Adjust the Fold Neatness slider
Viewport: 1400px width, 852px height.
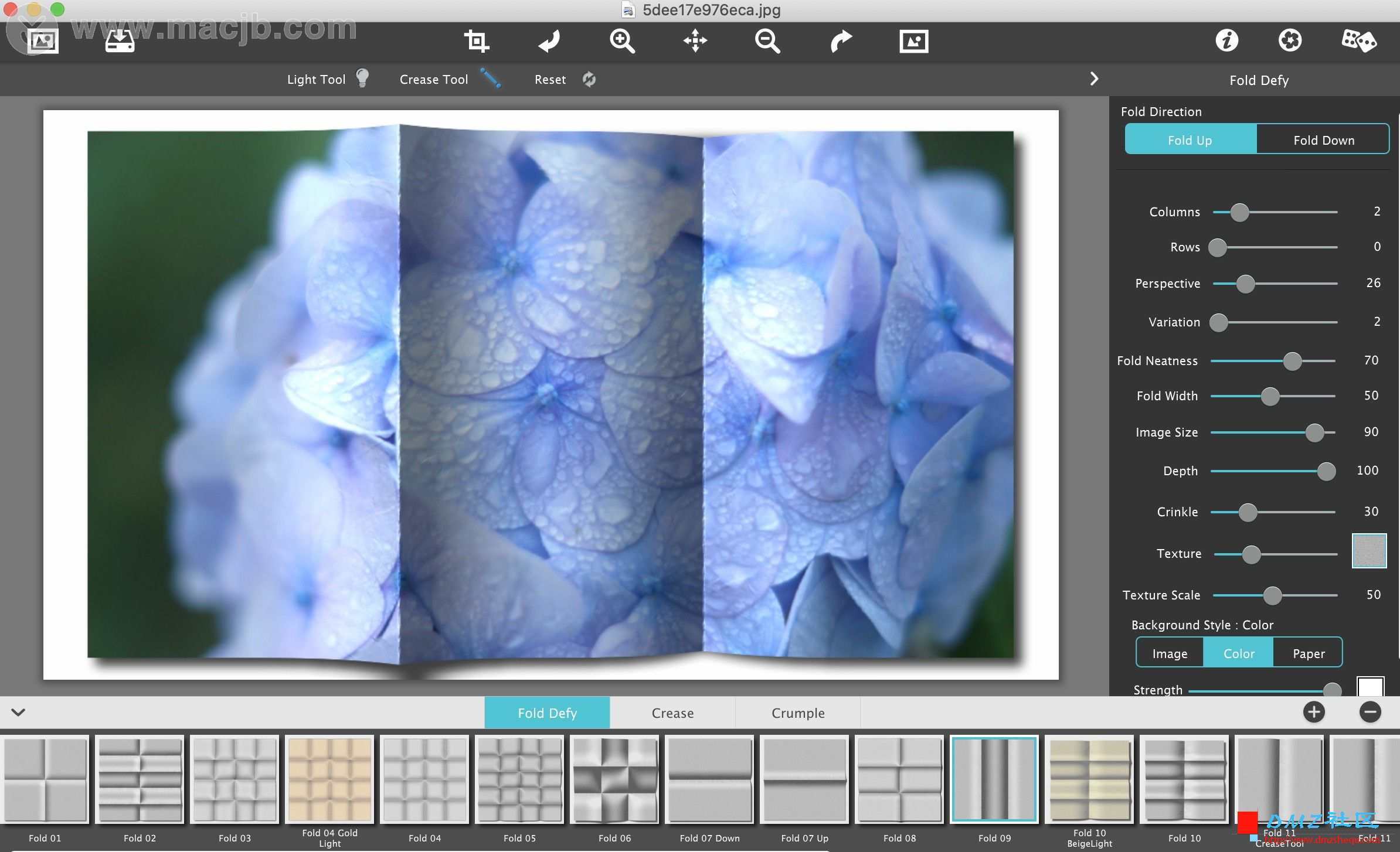click(1273, 361)
